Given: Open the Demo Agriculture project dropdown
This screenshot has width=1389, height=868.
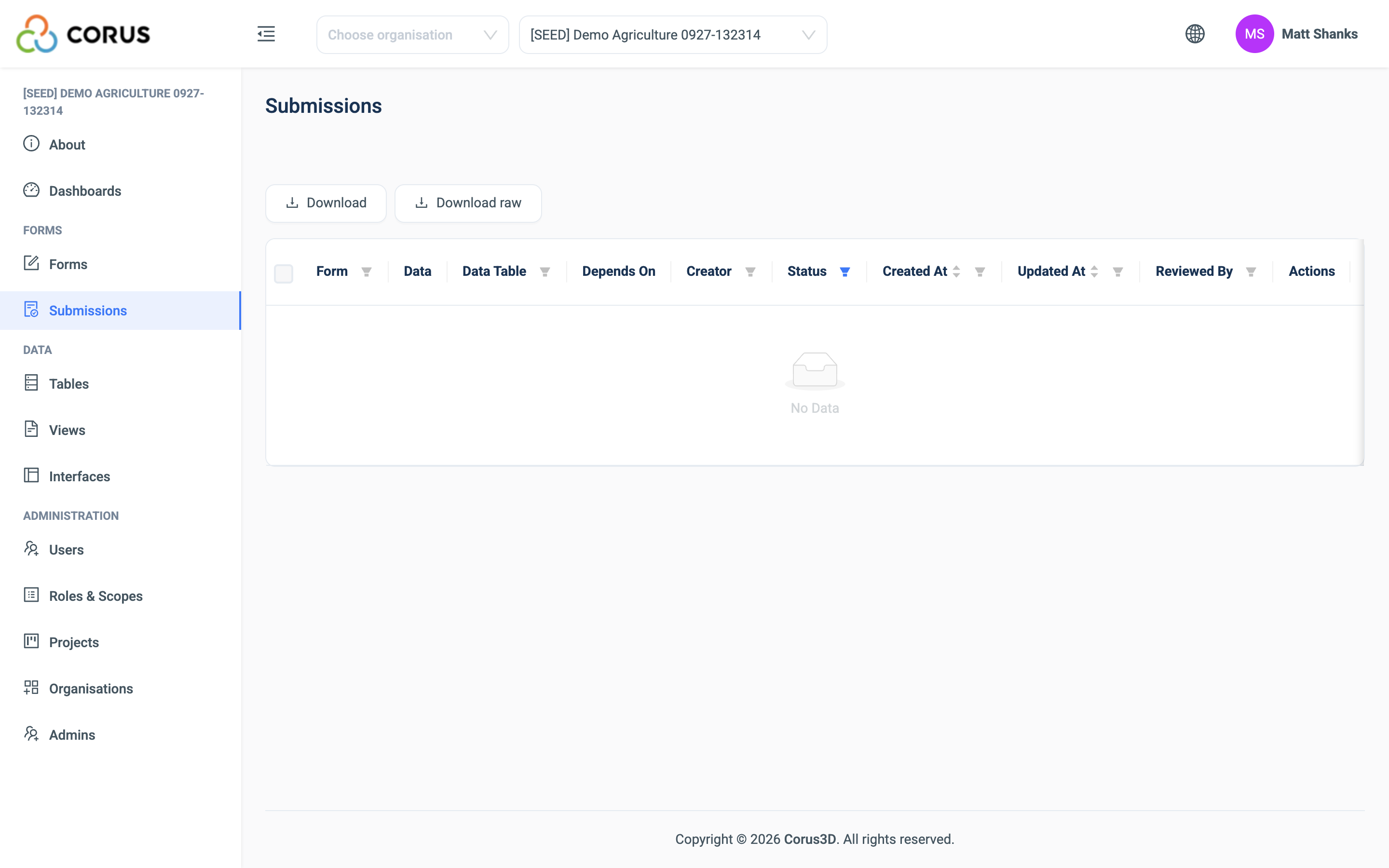Looking at the screenshot, I should (673, 34).
